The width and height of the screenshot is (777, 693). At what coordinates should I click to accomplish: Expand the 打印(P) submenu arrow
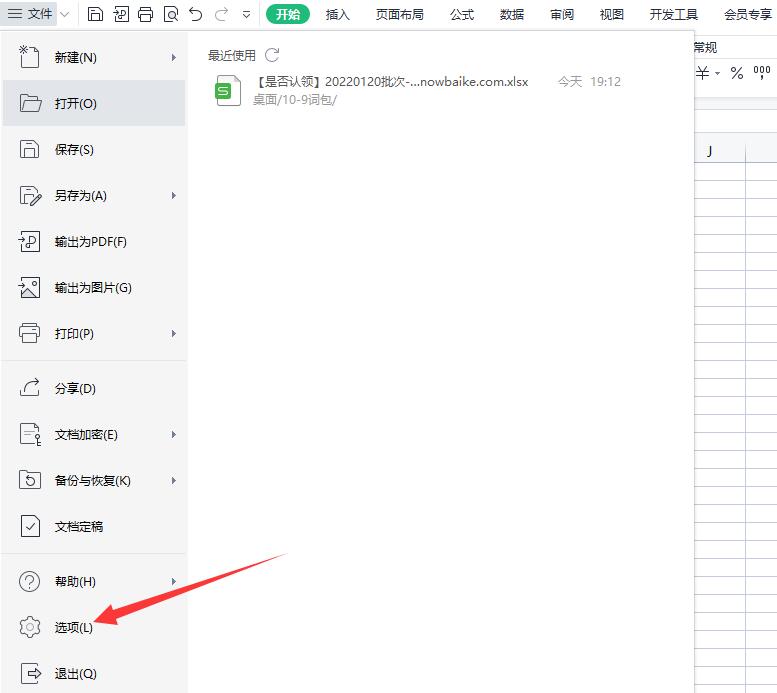coord(173,334)
